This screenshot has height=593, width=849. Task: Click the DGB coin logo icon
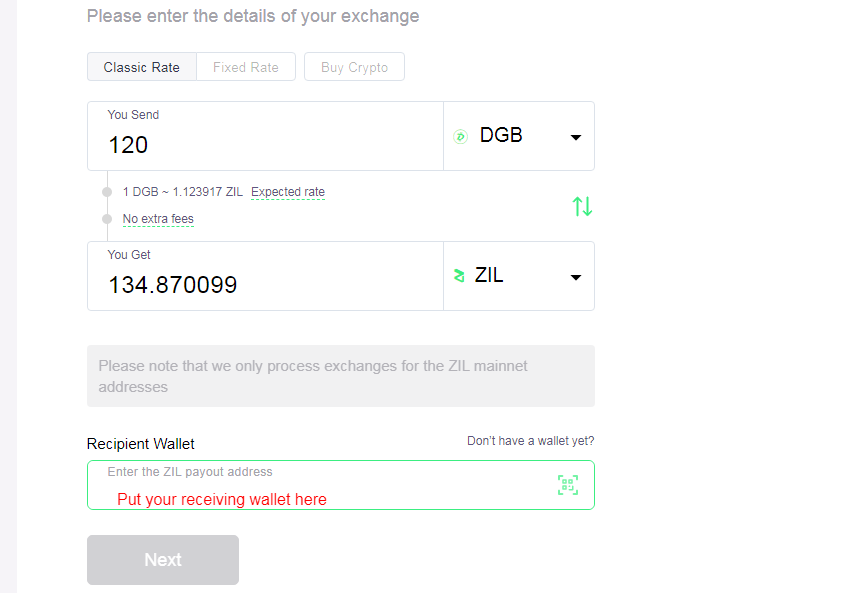(460, 136)
